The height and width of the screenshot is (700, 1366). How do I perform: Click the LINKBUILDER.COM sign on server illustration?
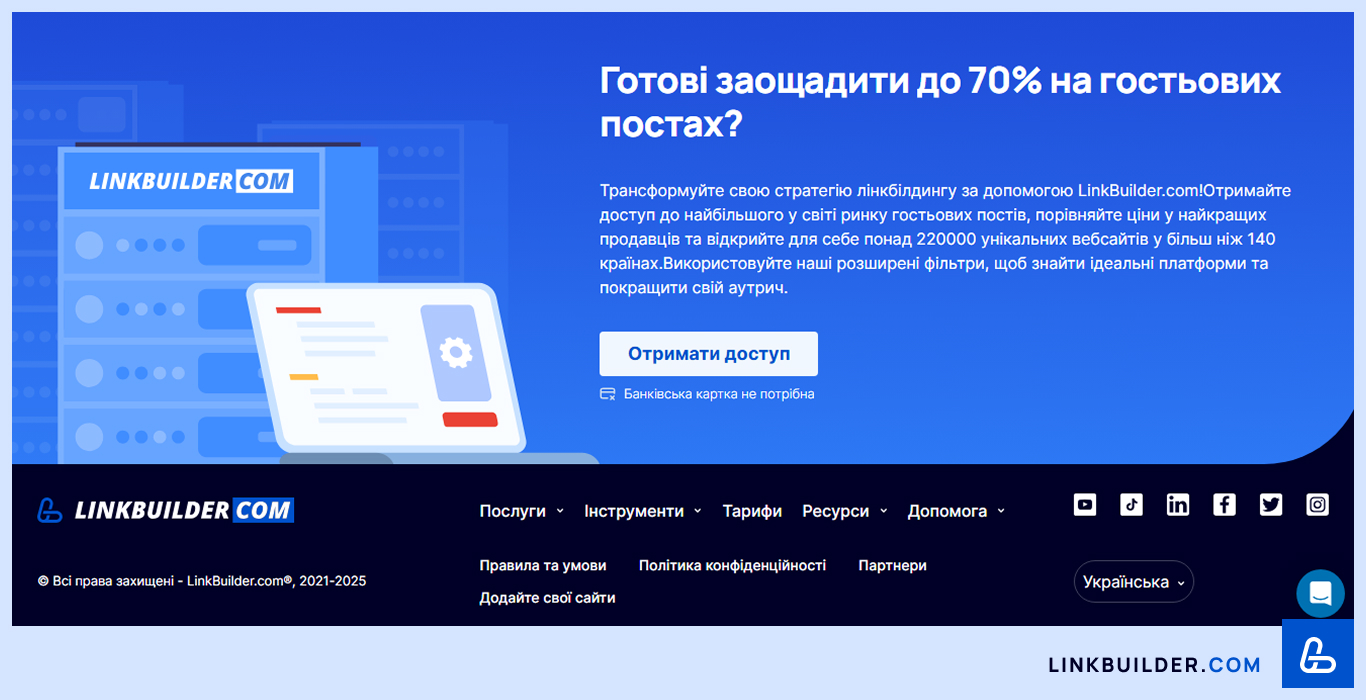tap(191, 181)
